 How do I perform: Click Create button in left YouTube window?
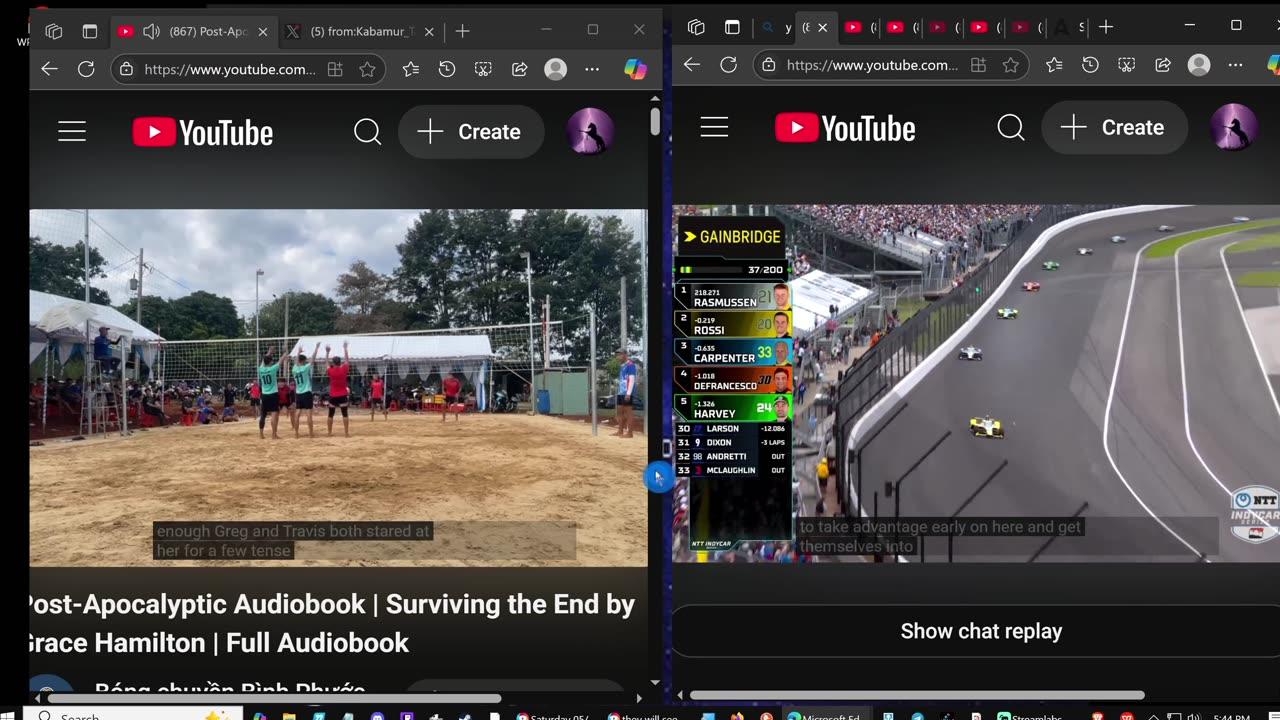pyautogui.click(x=471, y=131)
